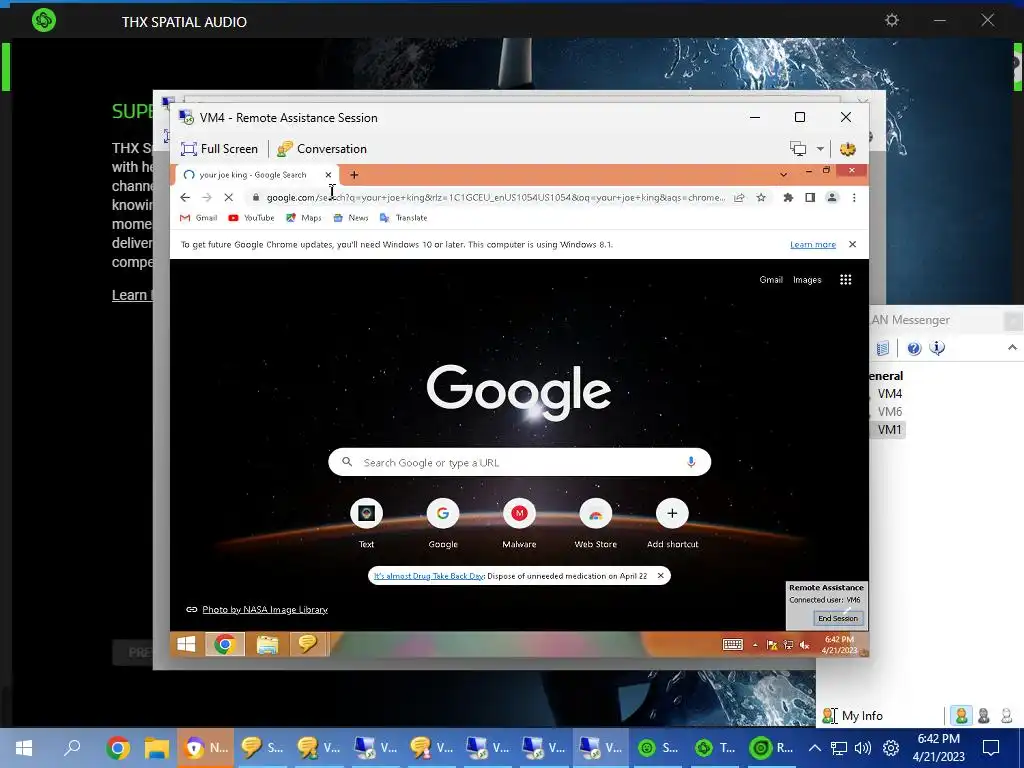Screen dimensions: 1024x768
Task: Open Translate bookmark
Action: click(x=404, y=218)
